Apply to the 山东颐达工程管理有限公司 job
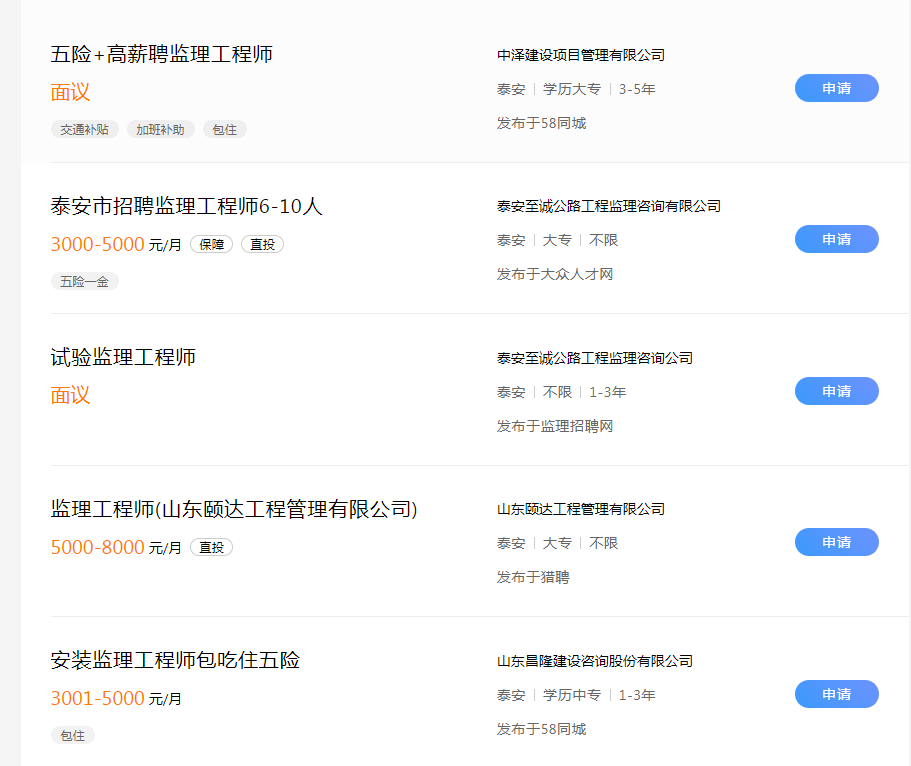911x766 pixels. [836, 542]
